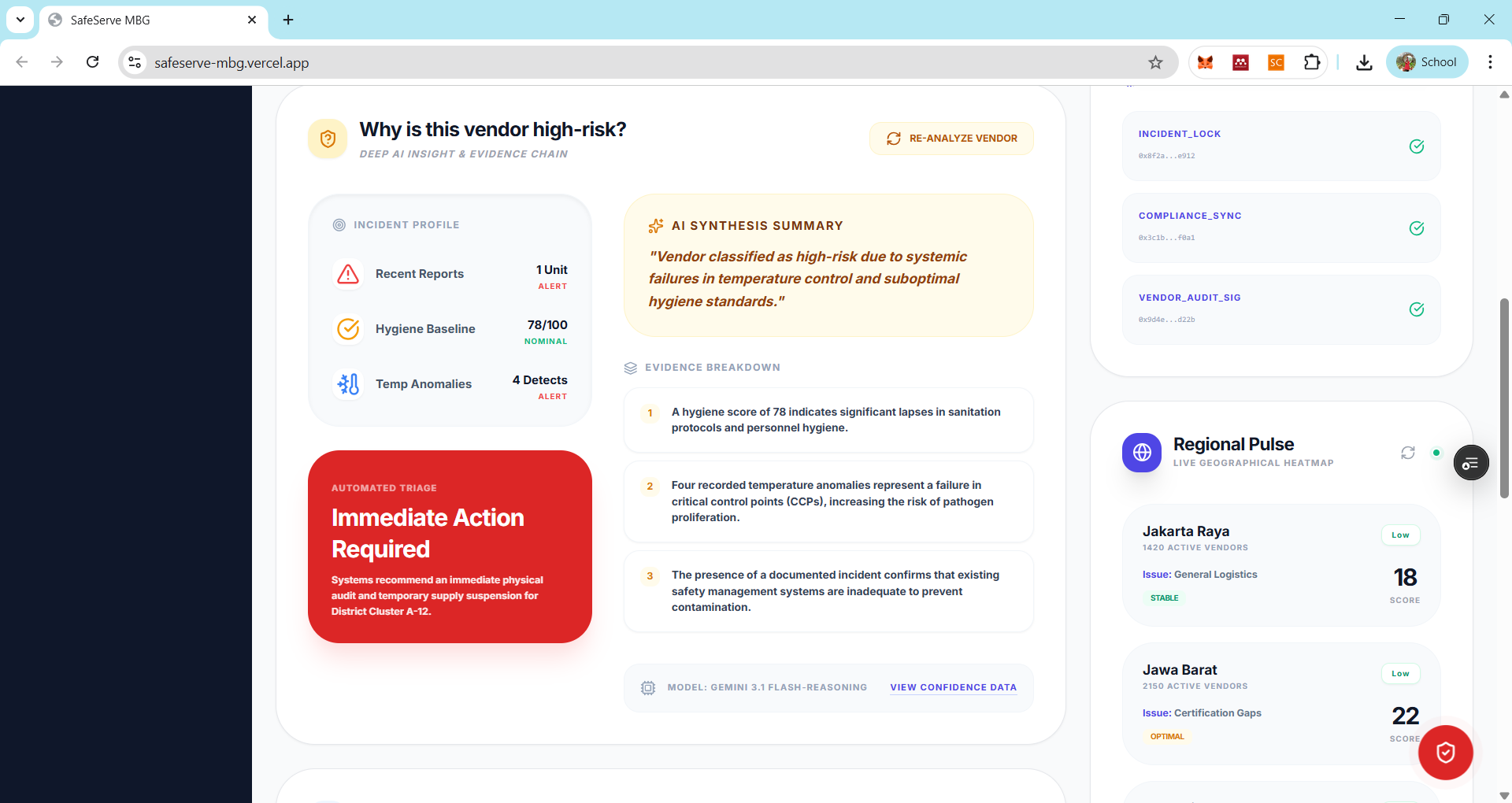Open the browser downloads panel
The height and width of the screenshot is (803, 1512).
pyautogui.click(x=1364, y=62)
